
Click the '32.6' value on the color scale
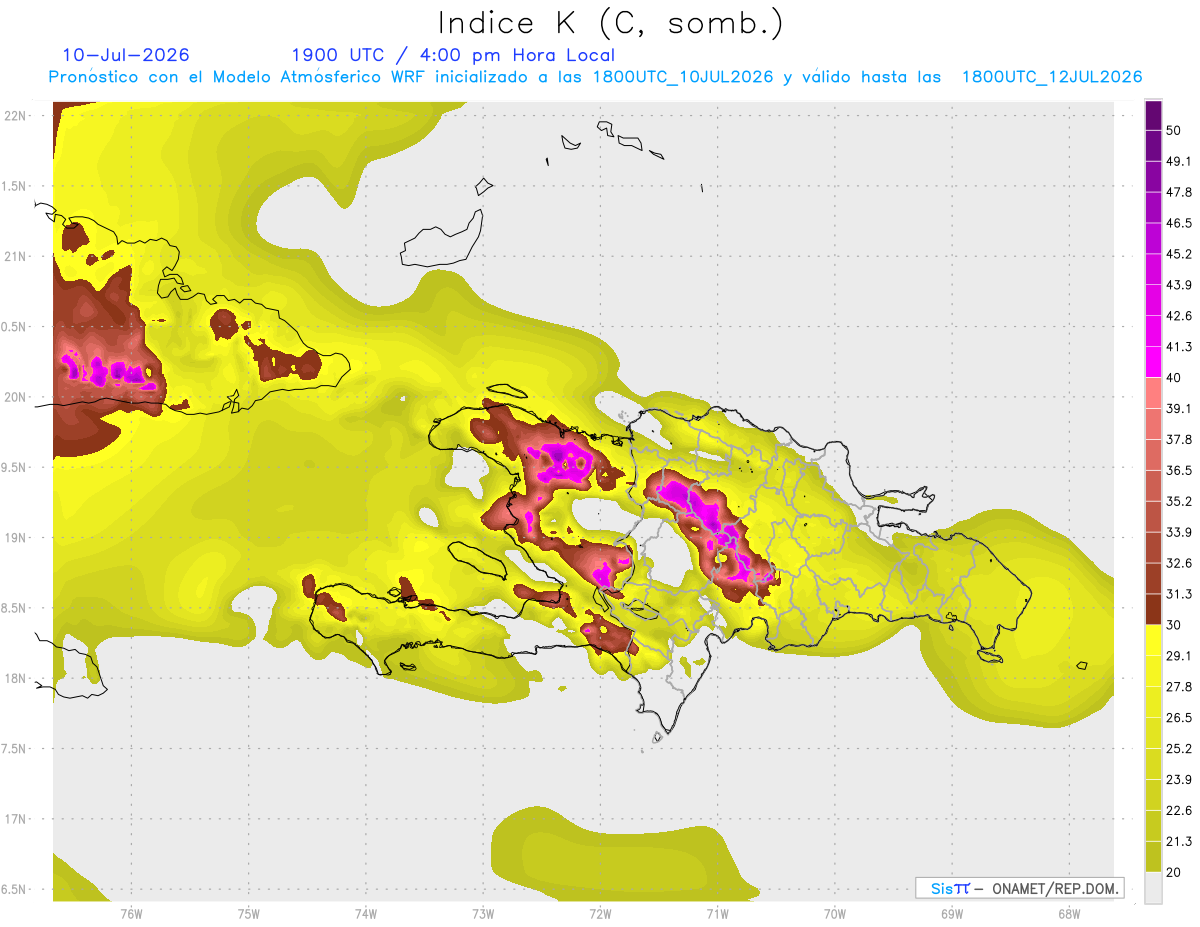click(1179, 563)
